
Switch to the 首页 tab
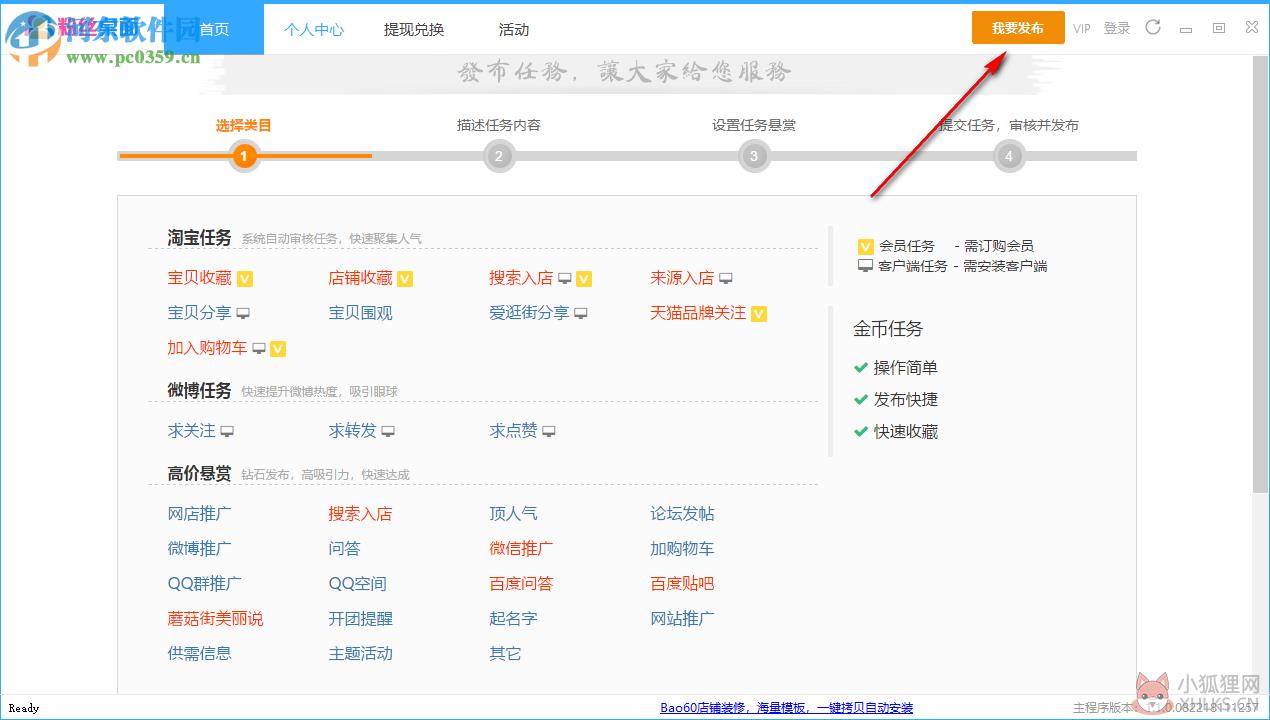click(214, 30)
